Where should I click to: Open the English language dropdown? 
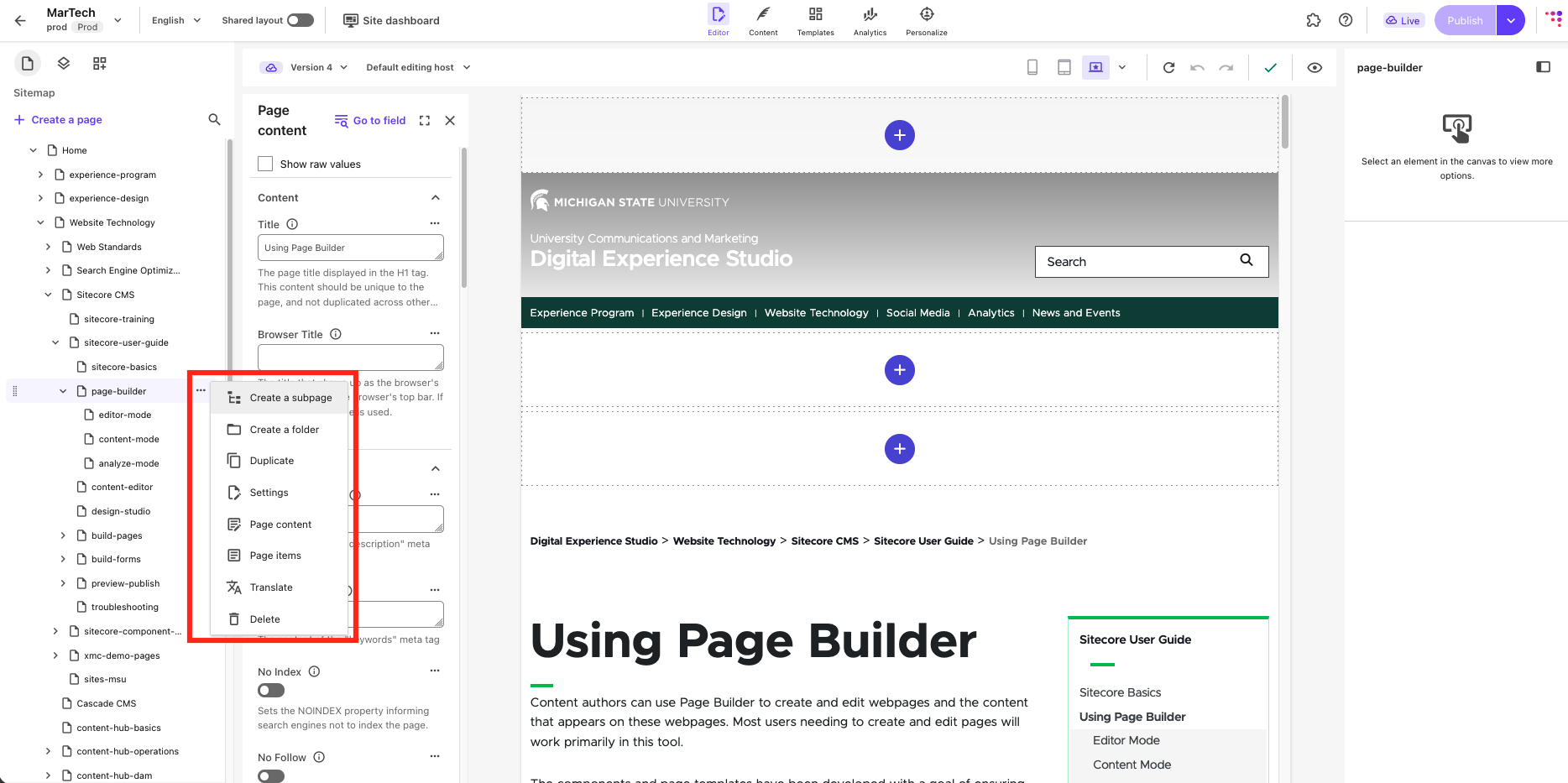[176, 20]
